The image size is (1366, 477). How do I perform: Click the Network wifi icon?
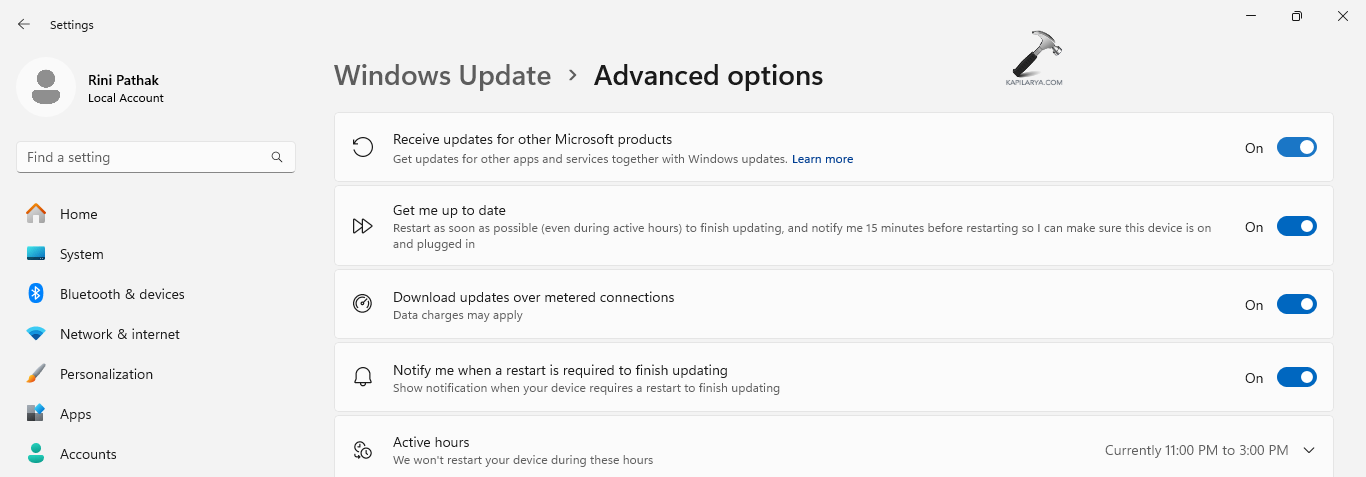pyautogui.click(x=36, y=334)
